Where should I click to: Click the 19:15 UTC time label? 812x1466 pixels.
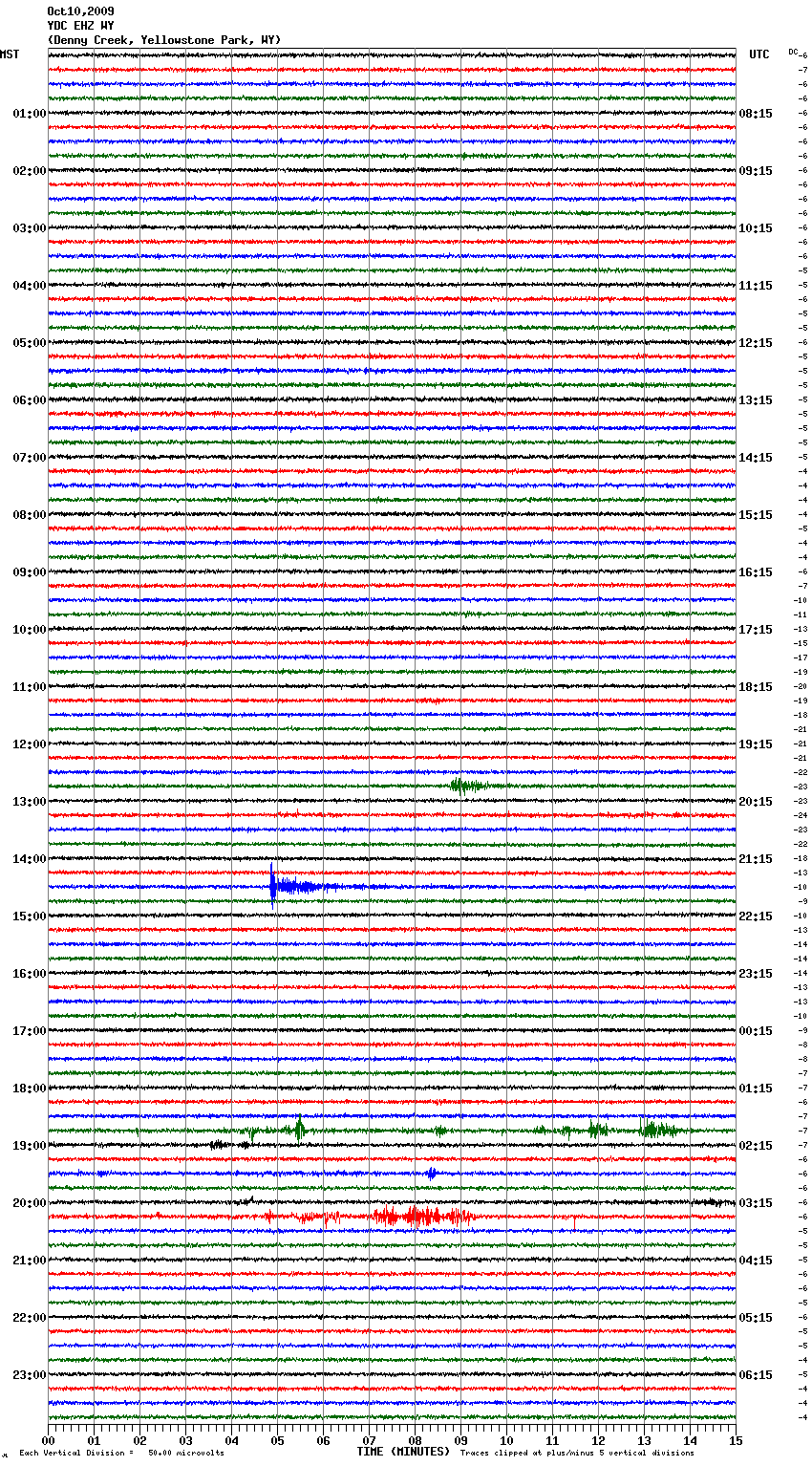[x=756, y=744]
